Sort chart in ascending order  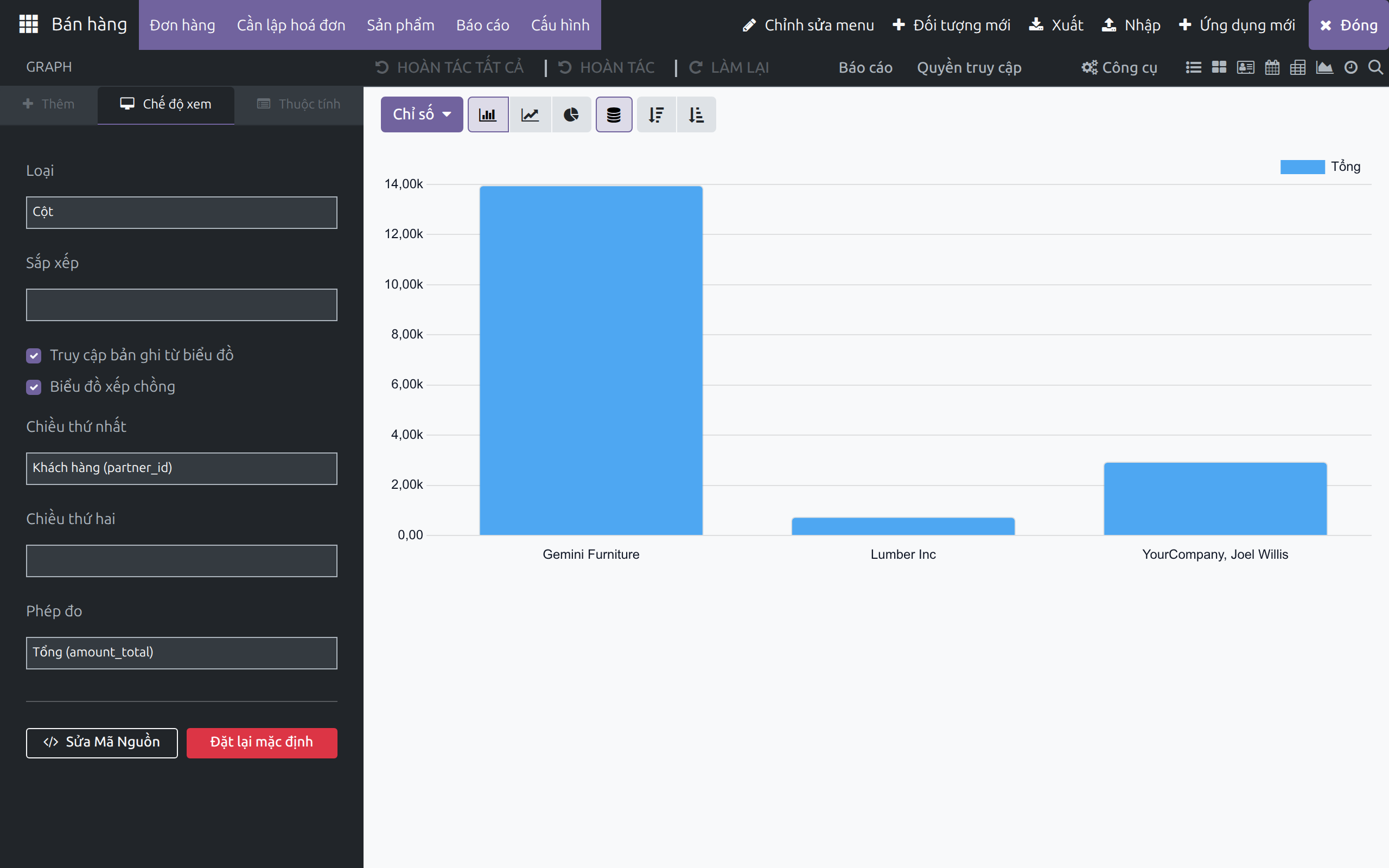(696, 115)
